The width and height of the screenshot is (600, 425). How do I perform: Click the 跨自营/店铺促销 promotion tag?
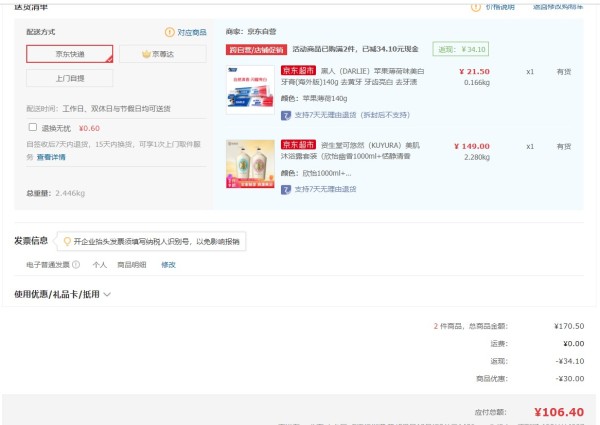click(256, 50)
